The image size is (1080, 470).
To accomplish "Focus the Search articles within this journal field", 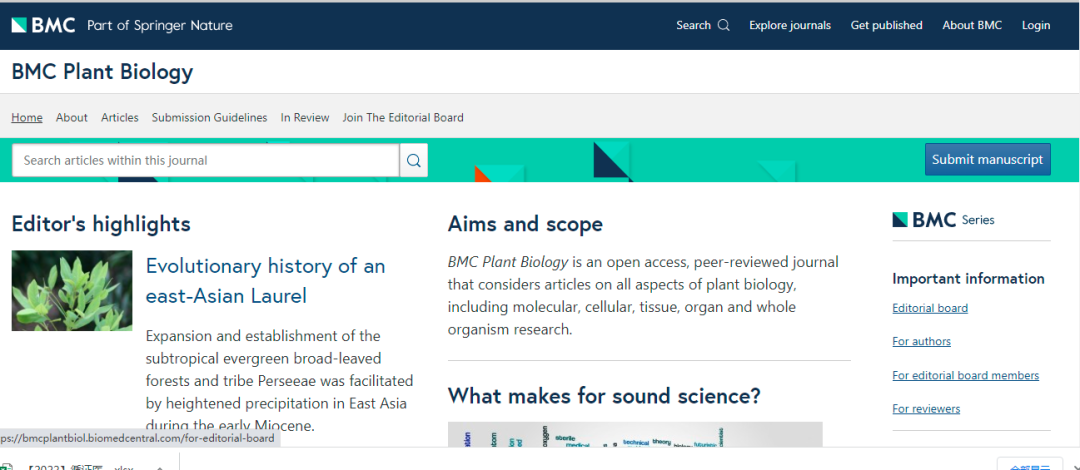I will (205, 160).
